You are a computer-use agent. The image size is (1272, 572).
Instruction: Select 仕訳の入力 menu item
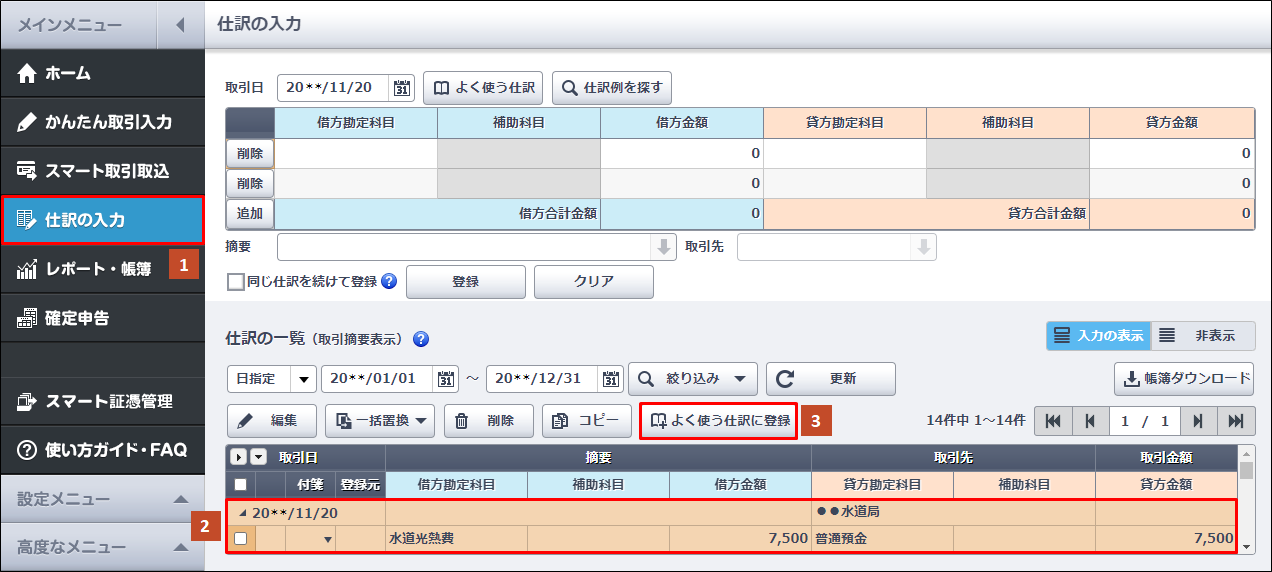coord(102,220)
